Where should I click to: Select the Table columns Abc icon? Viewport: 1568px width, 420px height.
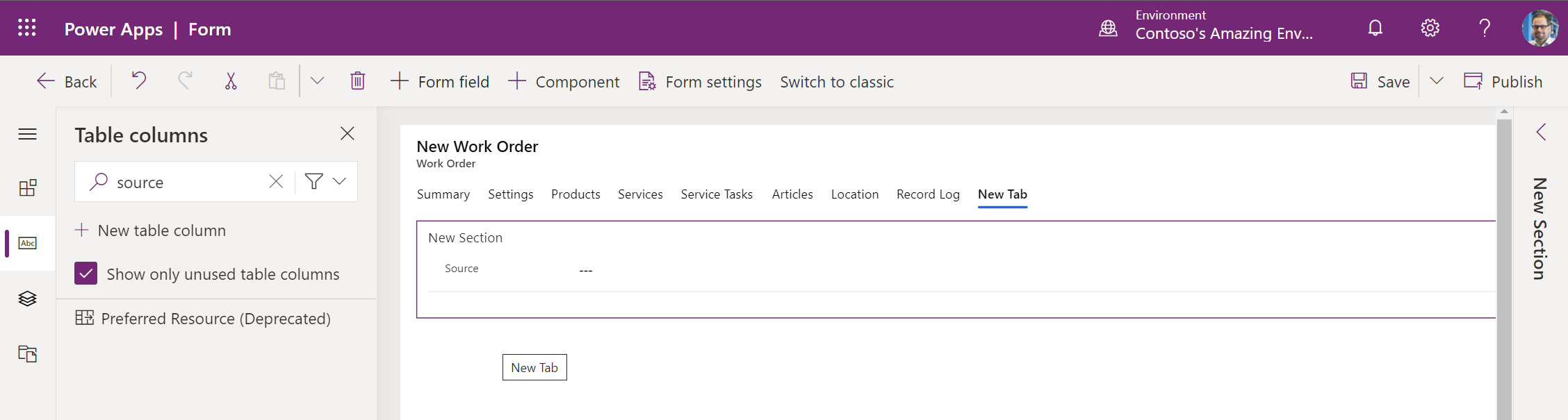[28, 243]
